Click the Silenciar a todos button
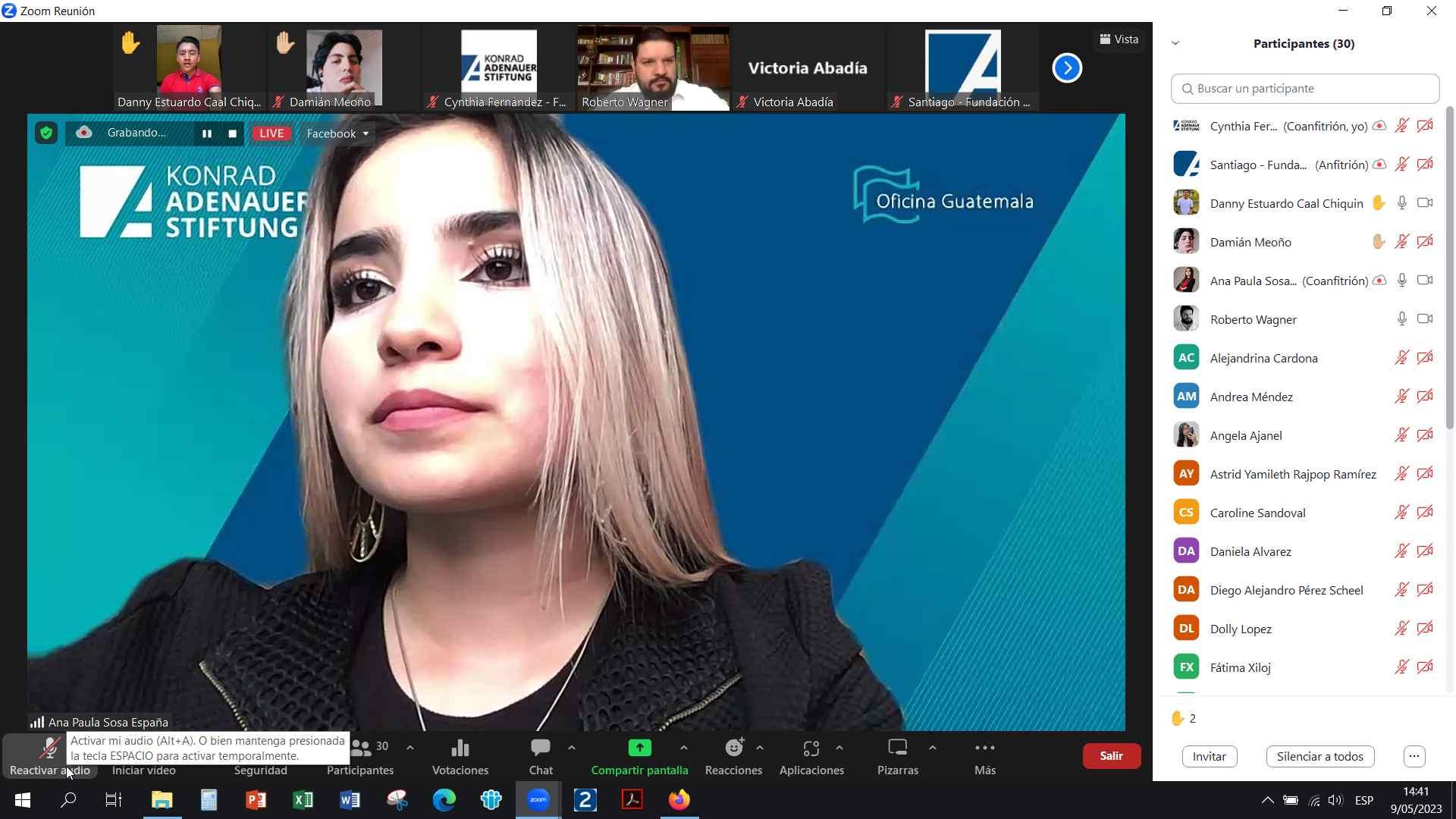Viewport: 1456px width, 819px height. coord(1319,756)
